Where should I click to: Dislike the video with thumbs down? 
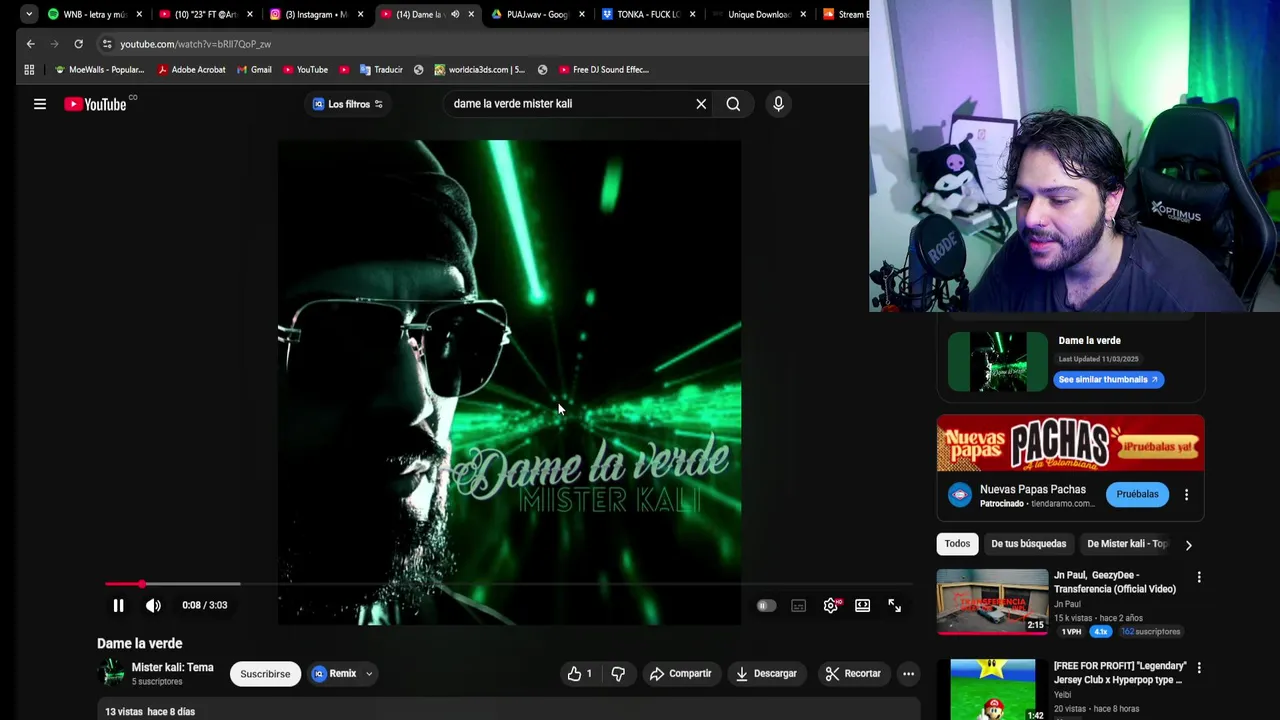click(618, 674)
